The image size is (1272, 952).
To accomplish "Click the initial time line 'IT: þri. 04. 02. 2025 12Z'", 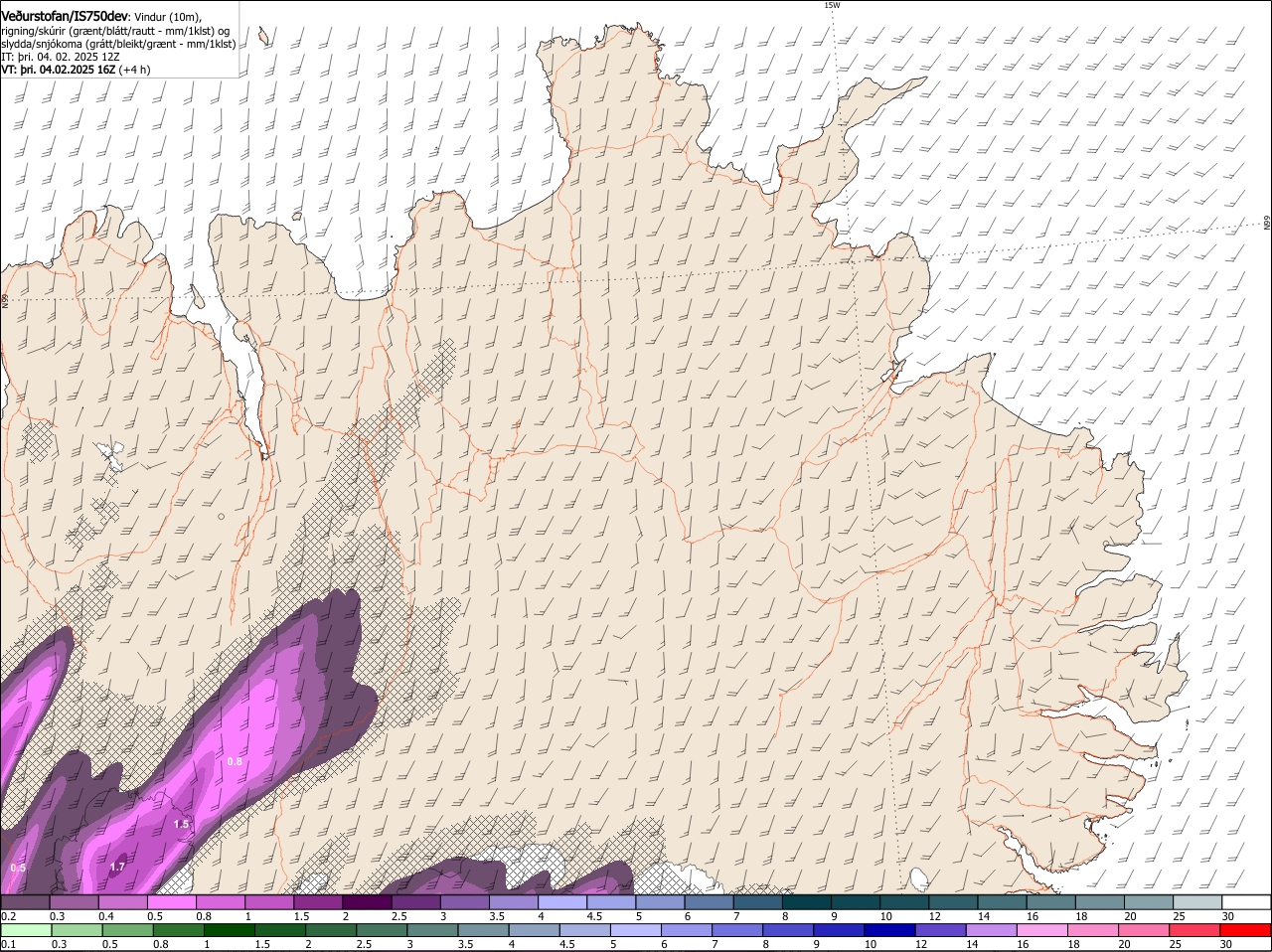I will coord(61,57).
